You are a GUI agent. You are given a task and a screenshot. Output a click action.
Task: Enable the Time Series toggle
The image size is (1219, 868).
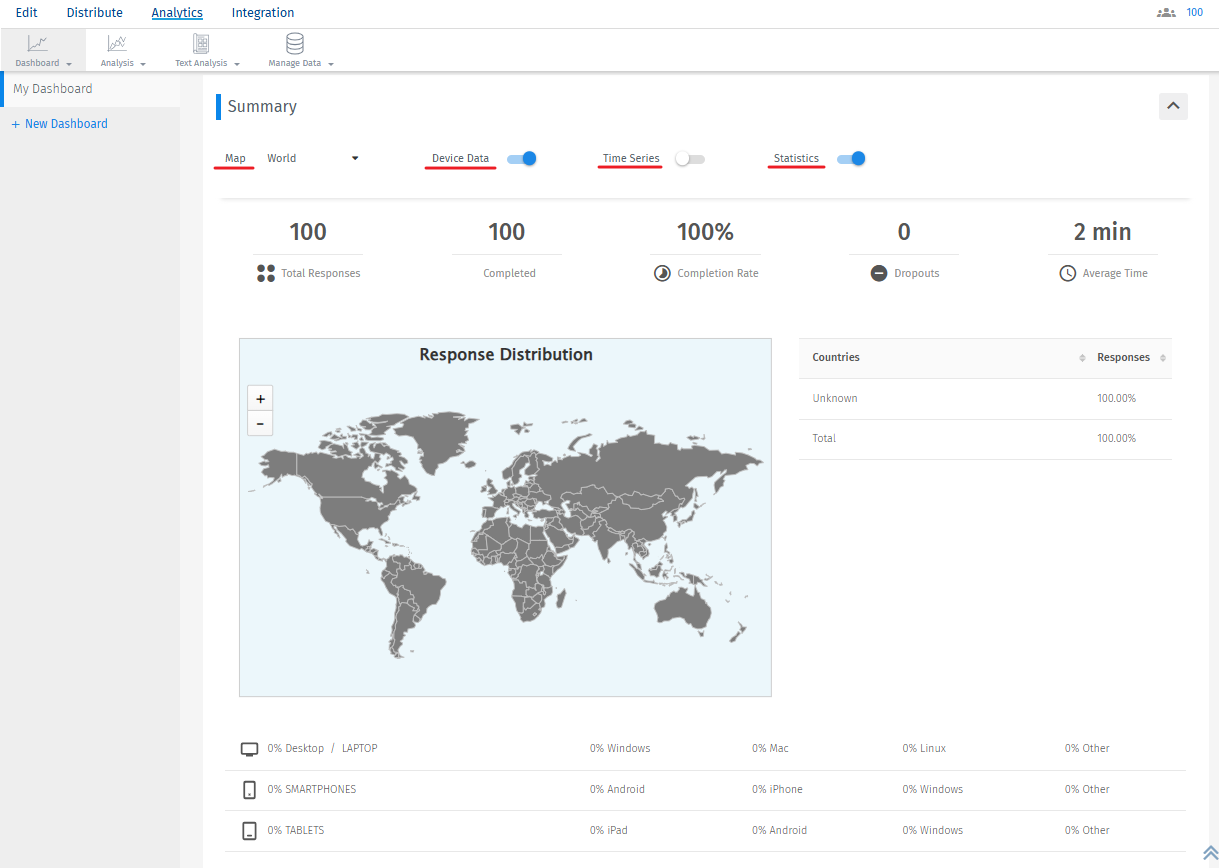pyautogui.click(x=689, y=158)
